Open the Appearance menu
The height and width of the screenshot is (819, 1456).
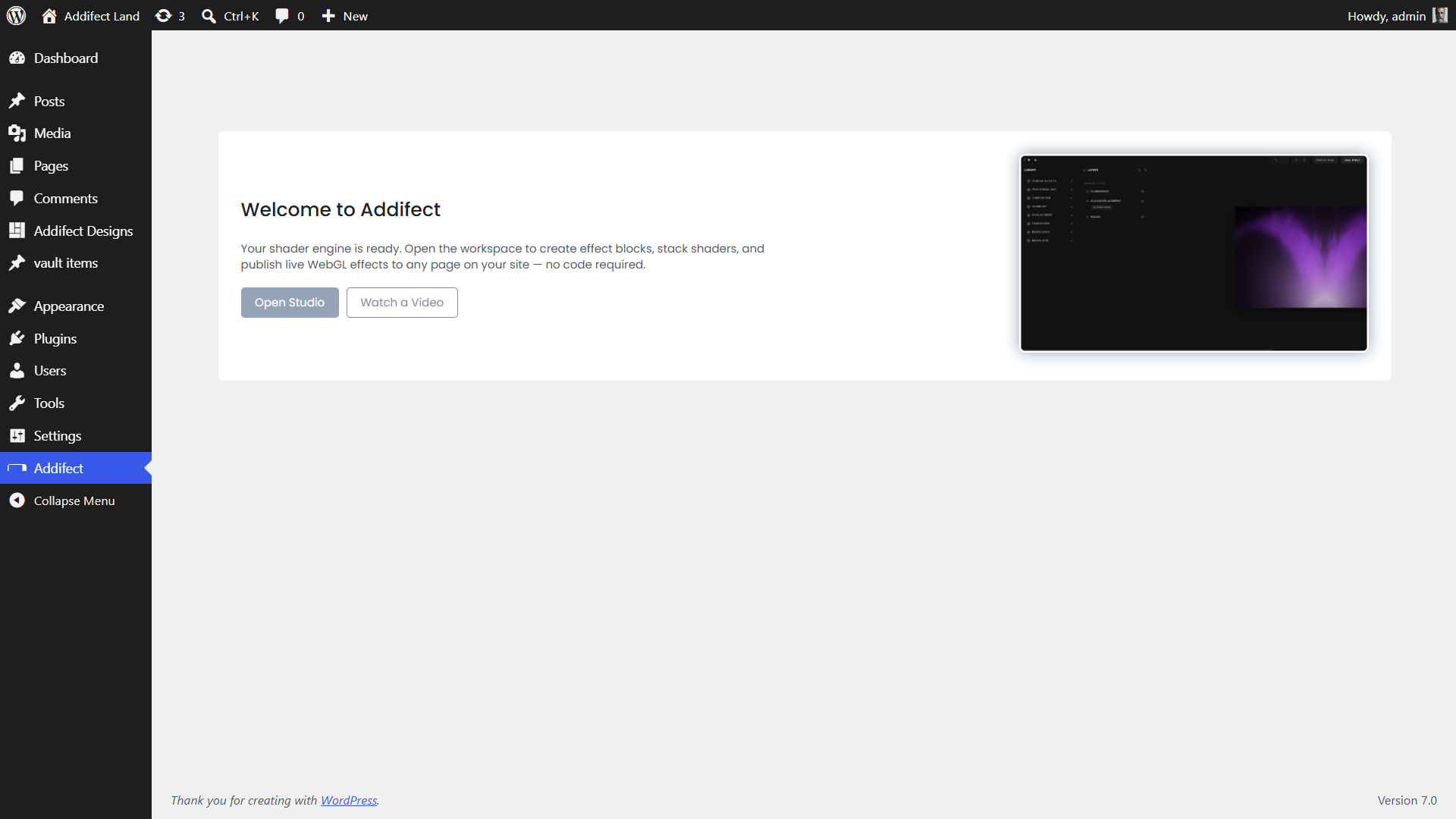(76, 306)
